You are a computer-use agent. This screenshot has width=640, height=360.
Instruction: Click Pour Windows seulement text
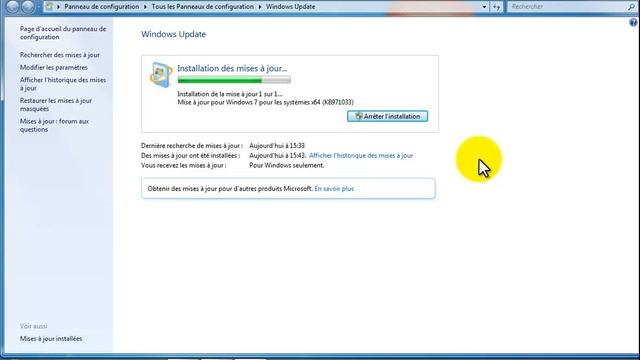(287, 165)
